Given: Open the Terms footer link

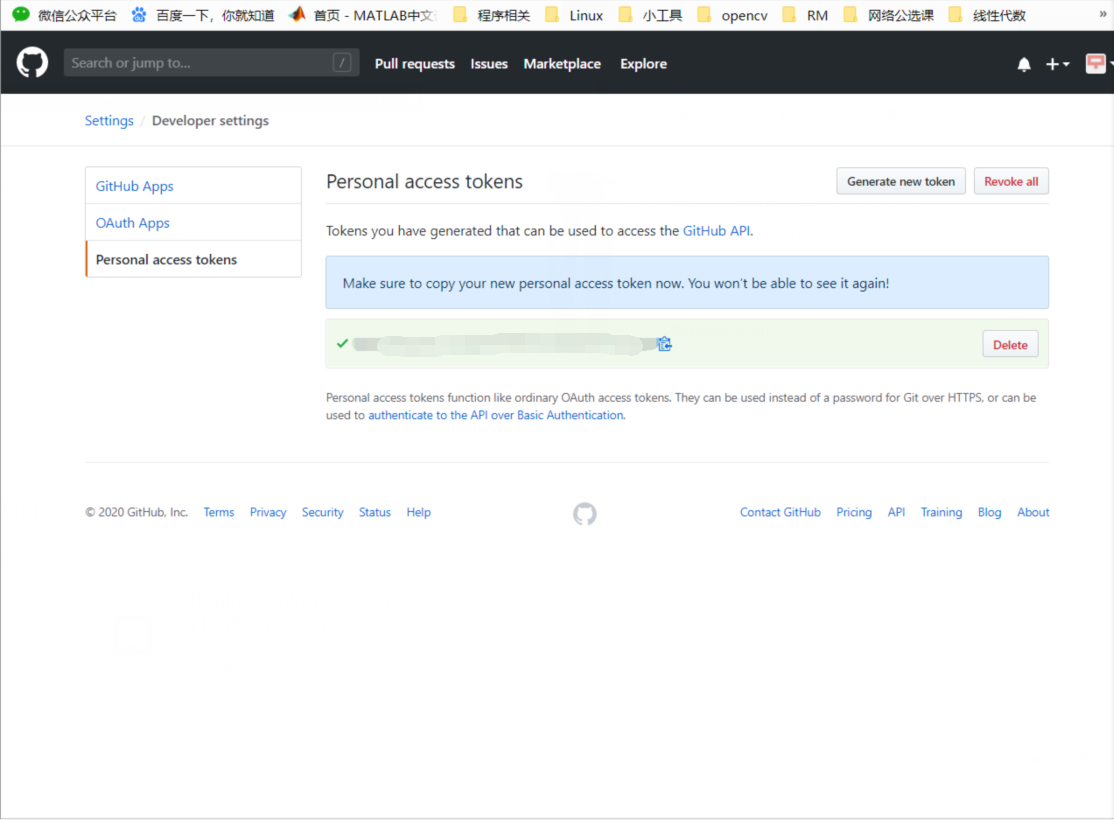Looking at the screenshot, I should pyautogui.click(x=219, y=512).
